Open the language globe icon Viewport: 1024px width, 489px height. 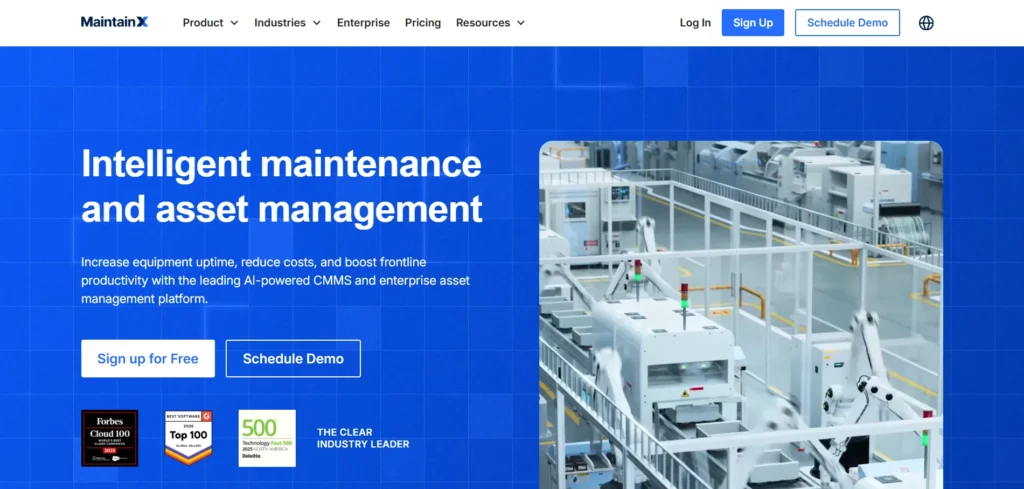pos(926,23)
